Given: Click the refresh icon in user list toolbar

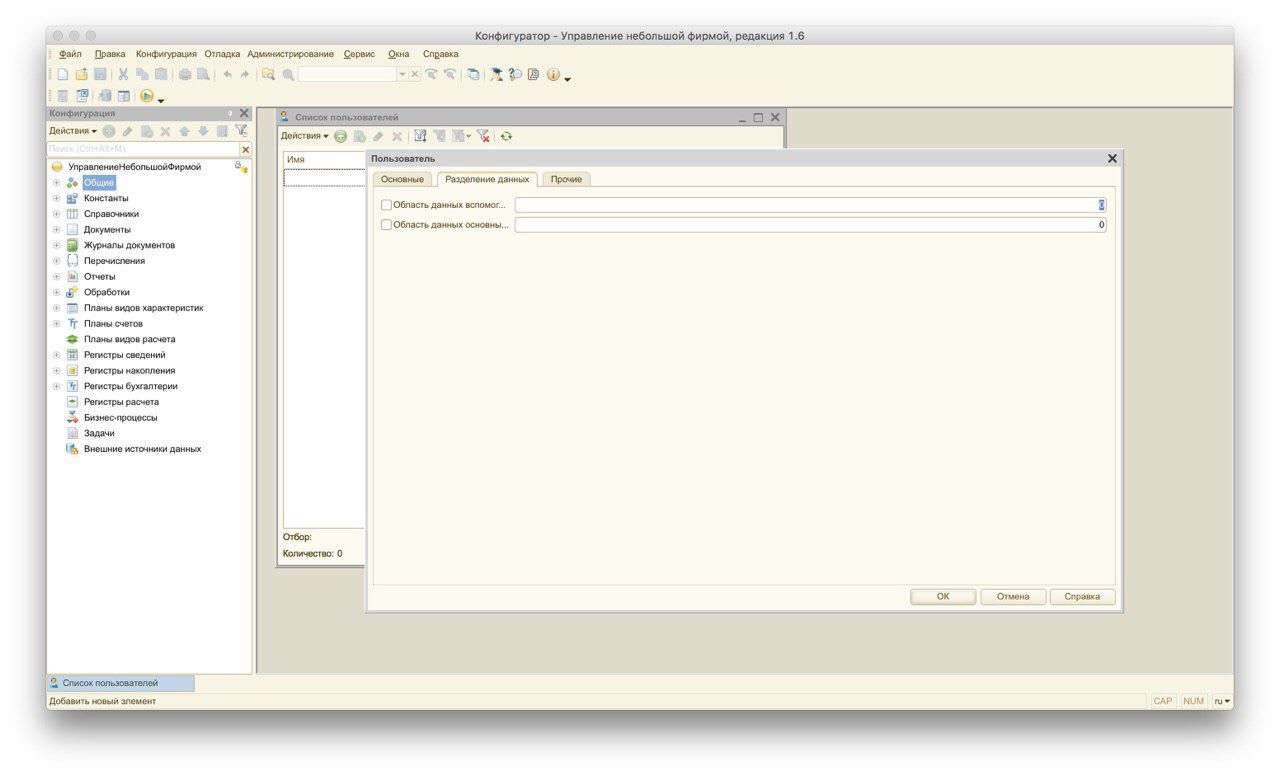Looking at the screenshot, I should (x=506, y=136).
